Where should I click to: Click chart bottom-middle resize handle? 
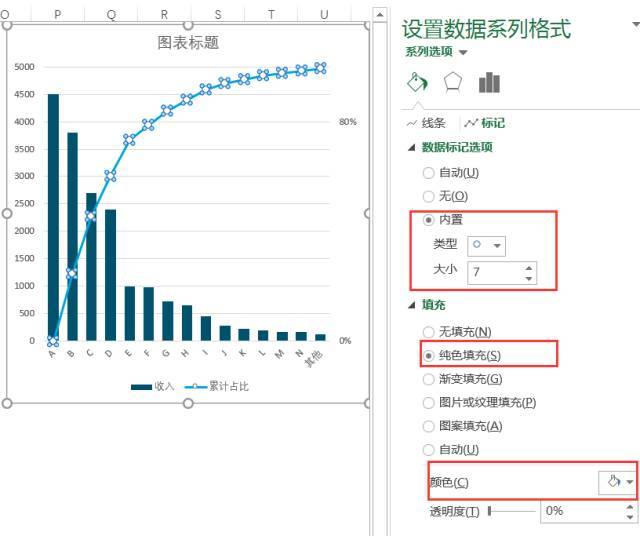188,403
